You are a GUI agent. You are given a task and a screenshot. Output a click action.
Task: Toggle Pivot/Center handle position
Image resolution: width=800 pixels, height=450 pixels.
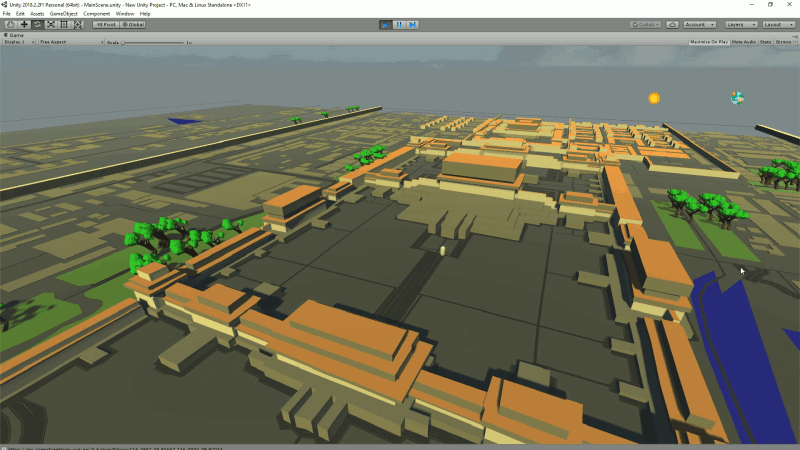coord(106,24)
